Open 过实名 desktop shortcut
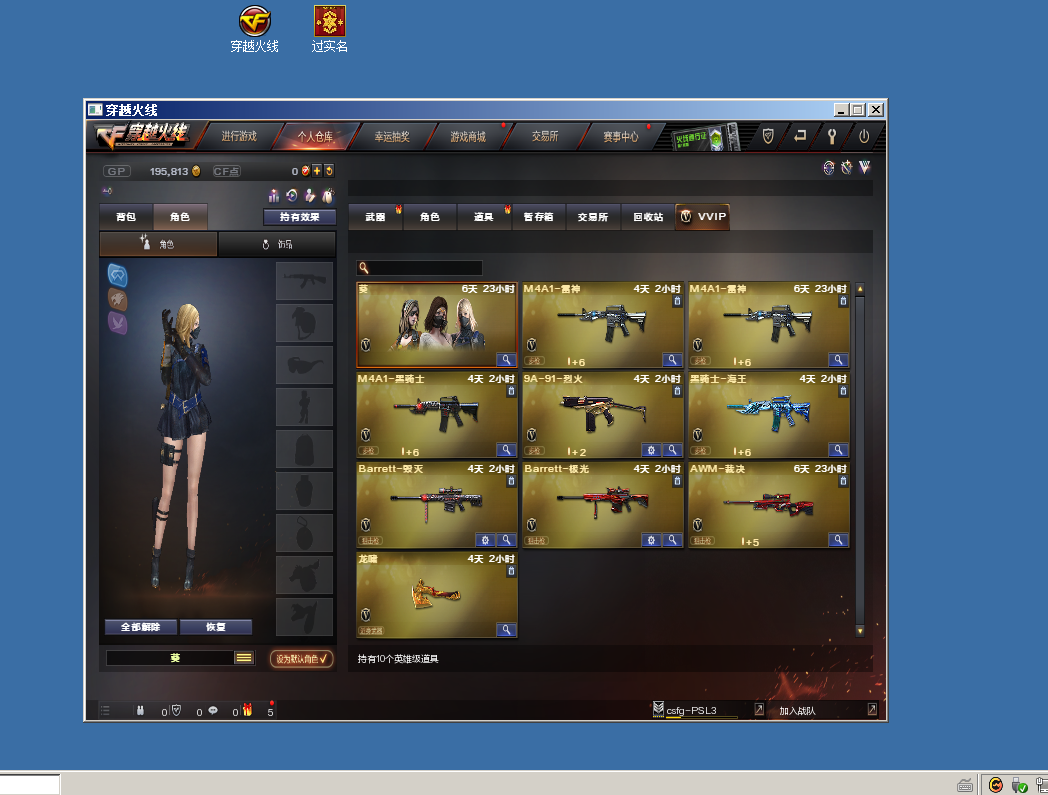 [x=330, y=29]
